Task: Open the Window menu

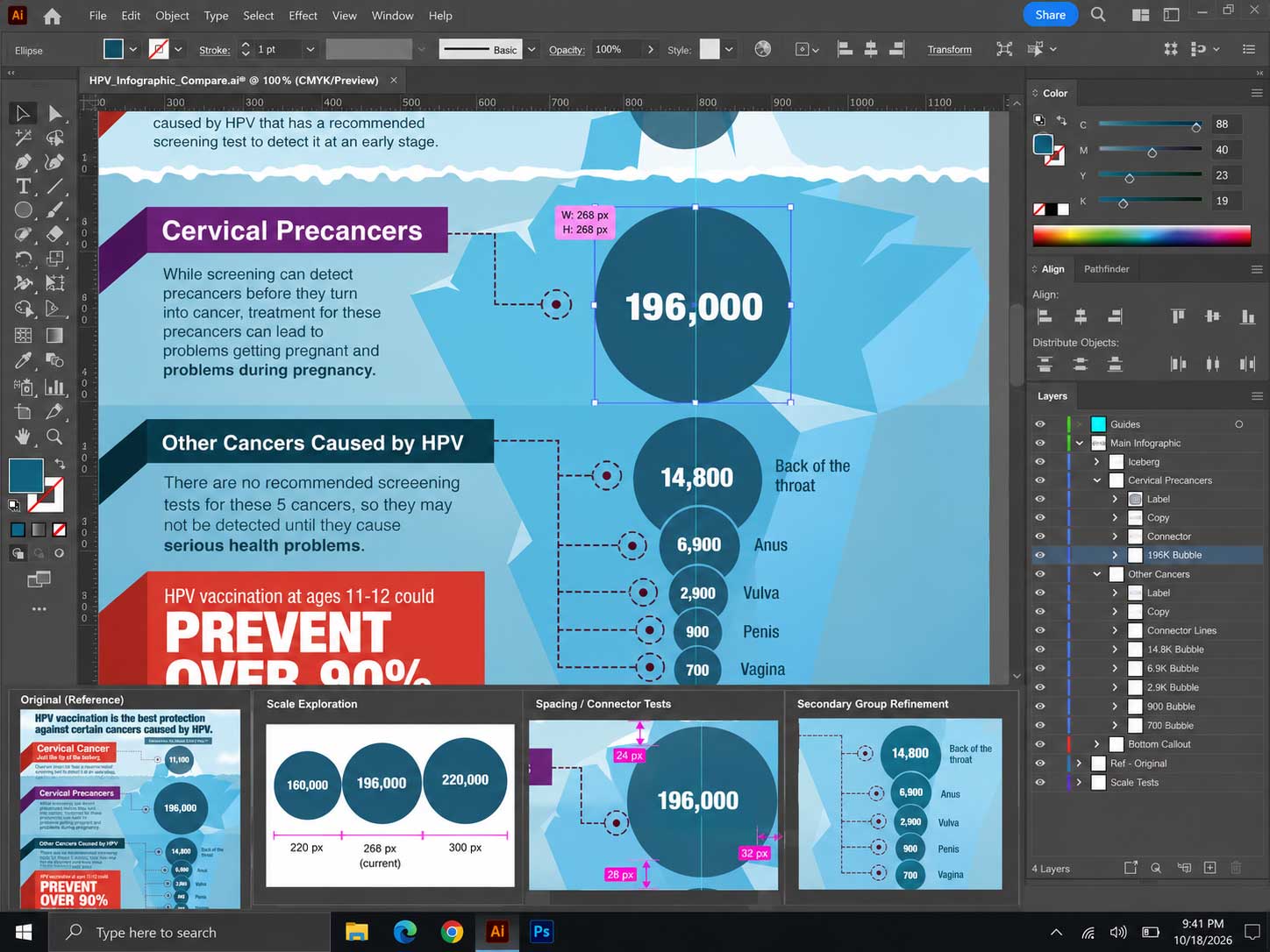Action: (392, 16)
